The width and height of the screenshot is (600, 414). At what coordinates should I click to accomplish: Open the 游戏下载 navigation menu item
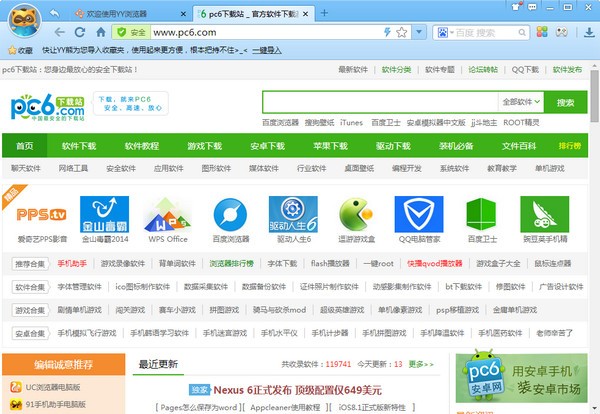point(204,146)
